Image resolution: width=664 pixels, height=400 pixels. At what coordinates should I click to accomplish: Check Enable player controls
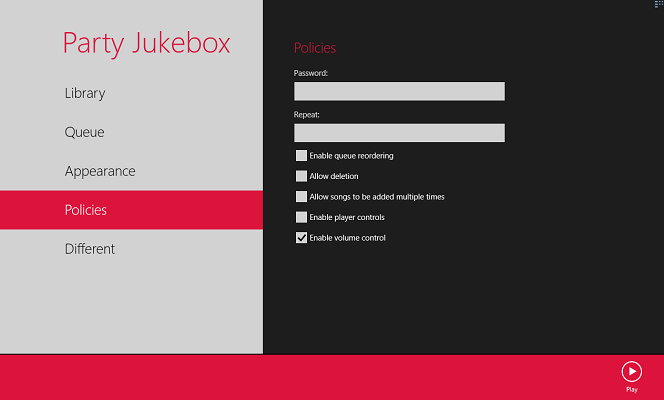coord(301,217)
